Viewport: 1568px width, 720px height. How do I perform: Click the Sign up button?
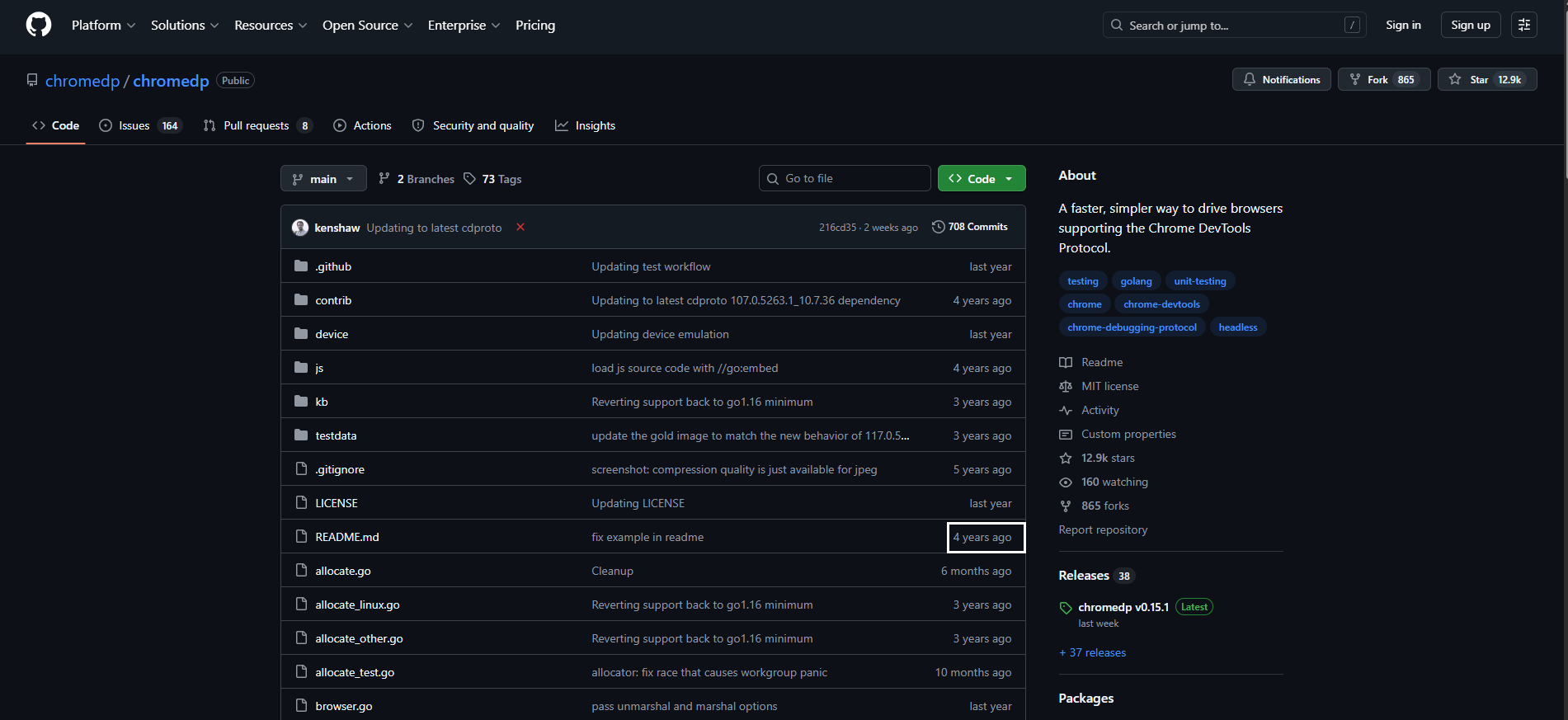(x=1471, y=25)
